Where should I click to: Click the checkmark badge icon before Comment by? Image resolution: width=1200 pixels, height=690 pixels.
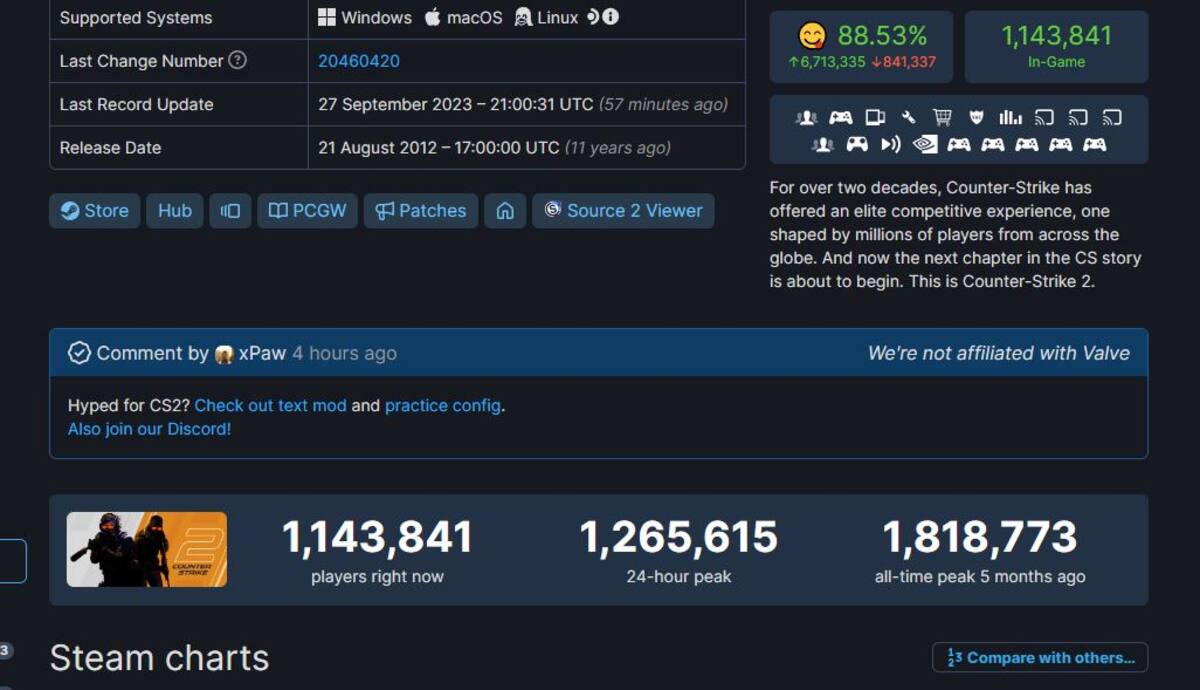[x=79, y=353]
